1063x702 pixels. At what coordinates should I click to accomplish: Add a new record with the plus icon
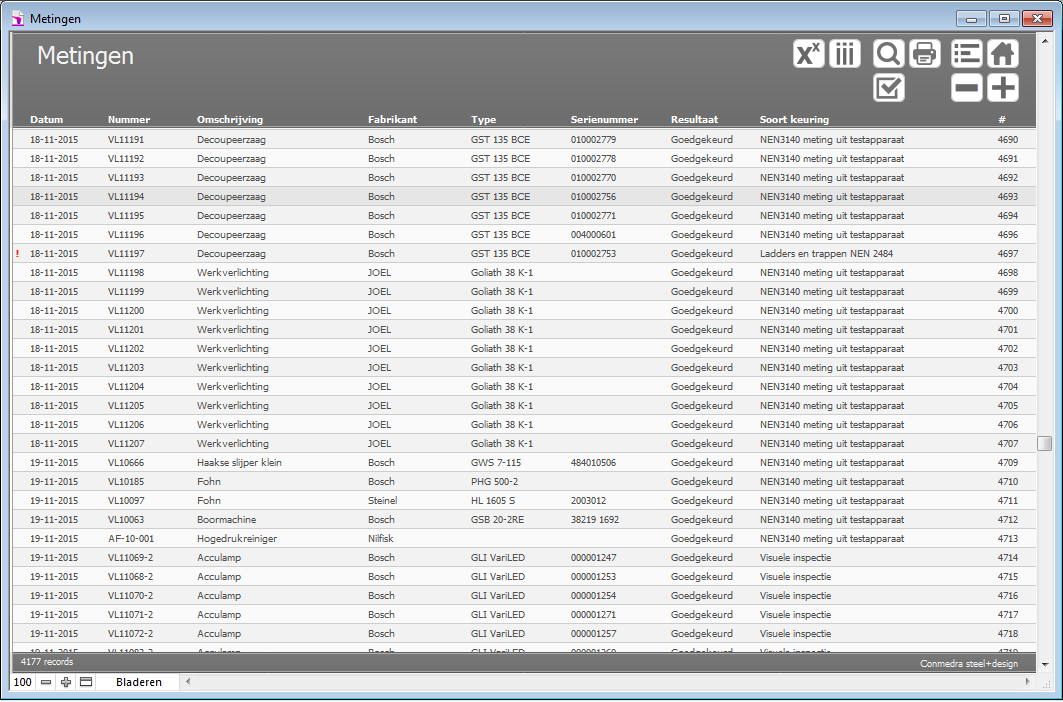click(x=1003, y=88)
